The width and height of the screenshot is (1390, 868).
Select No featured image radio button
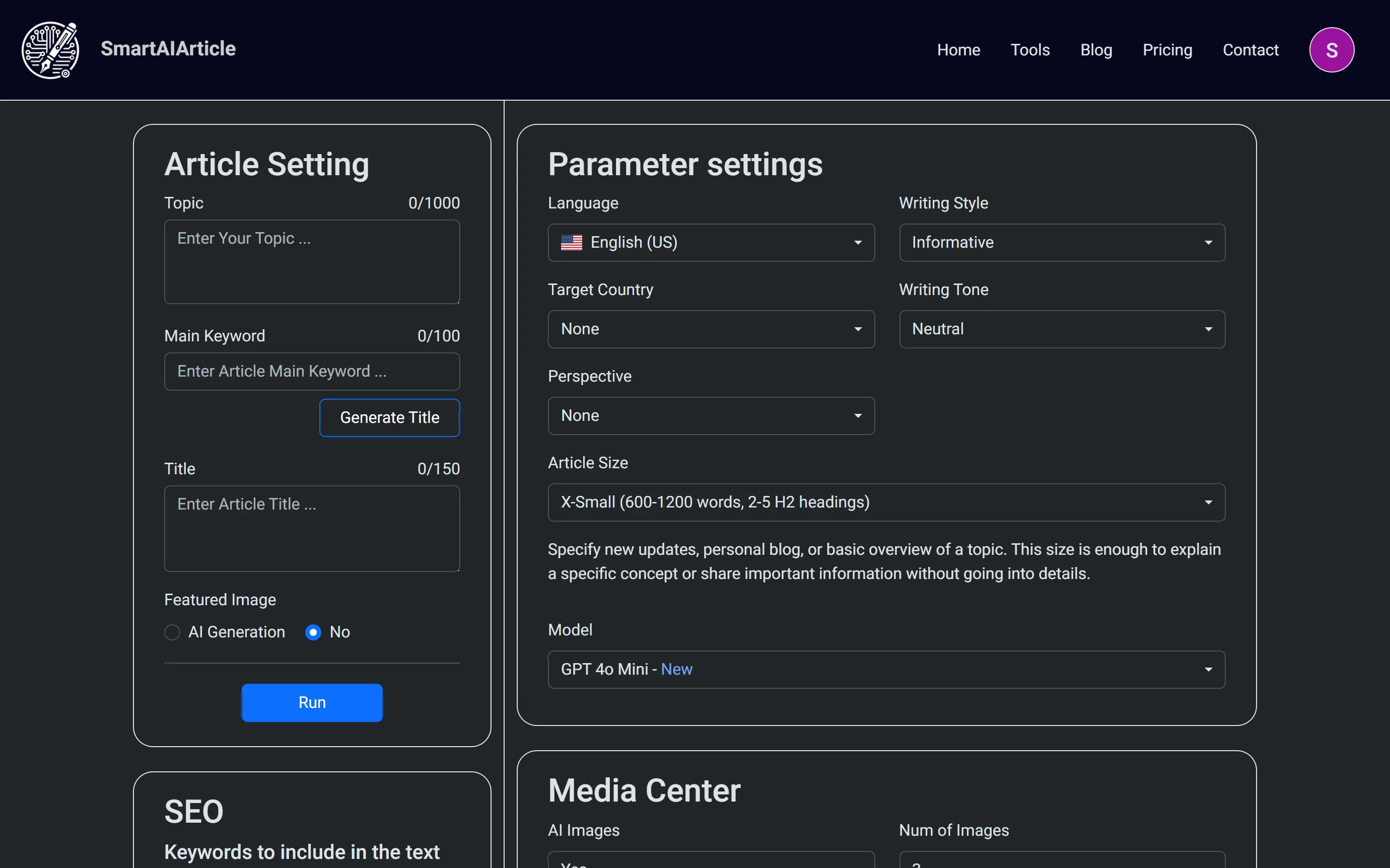point(313,632)
